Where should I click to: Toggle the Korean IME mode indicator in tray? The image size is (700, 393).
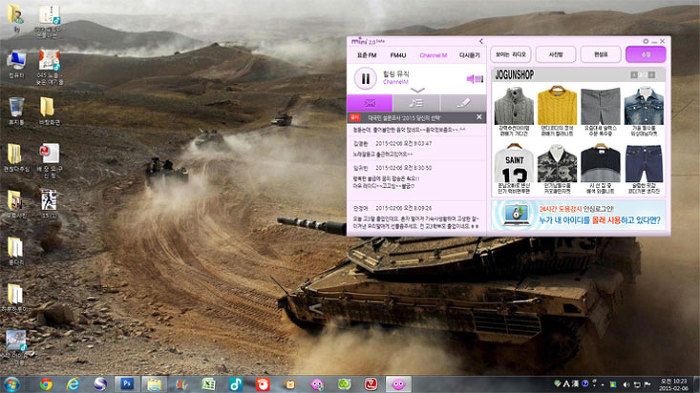point(567,384)
